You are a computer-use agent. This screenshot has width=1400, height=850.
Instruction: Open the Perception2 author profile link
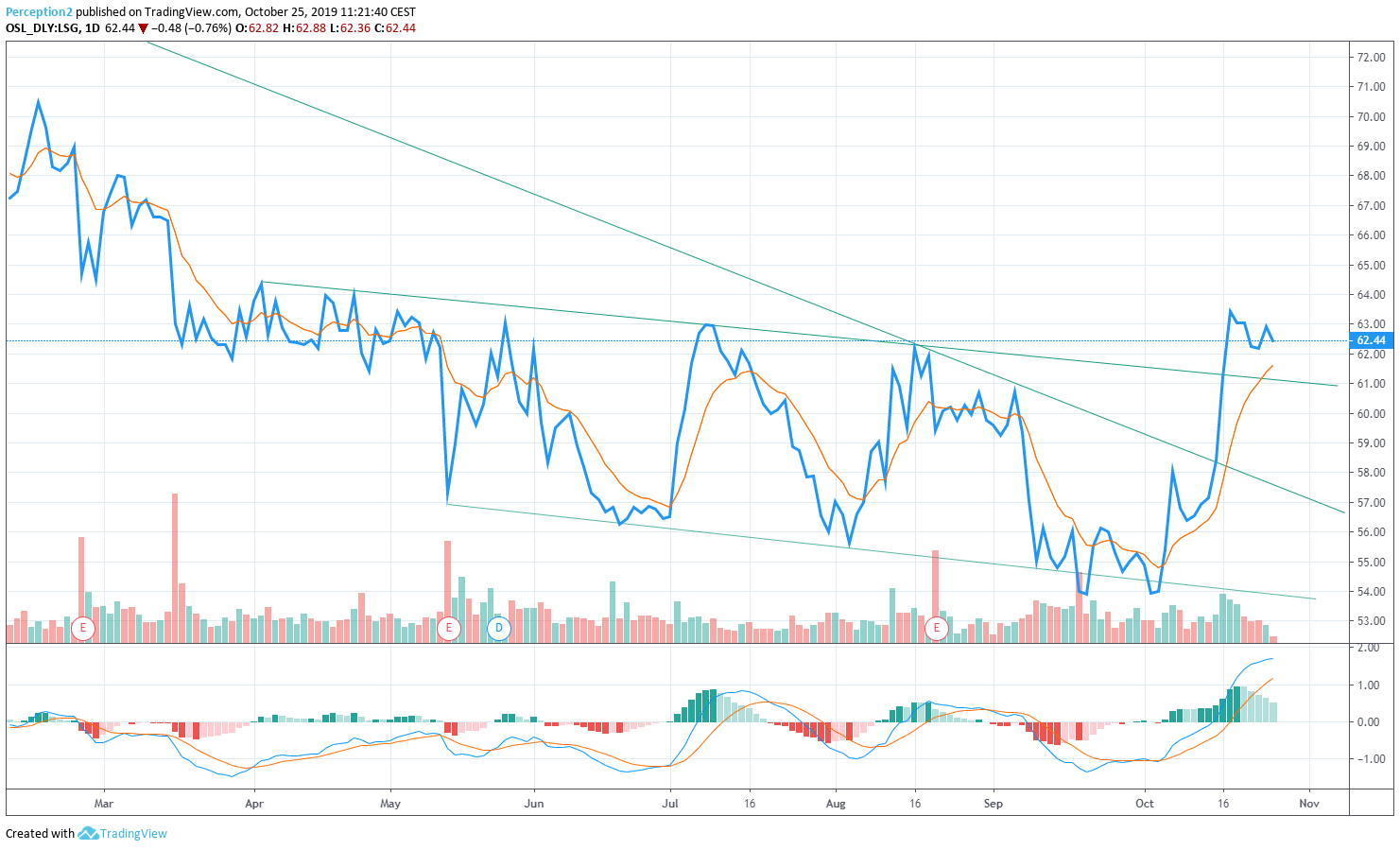pyautogui.click(x=39, y=12)
